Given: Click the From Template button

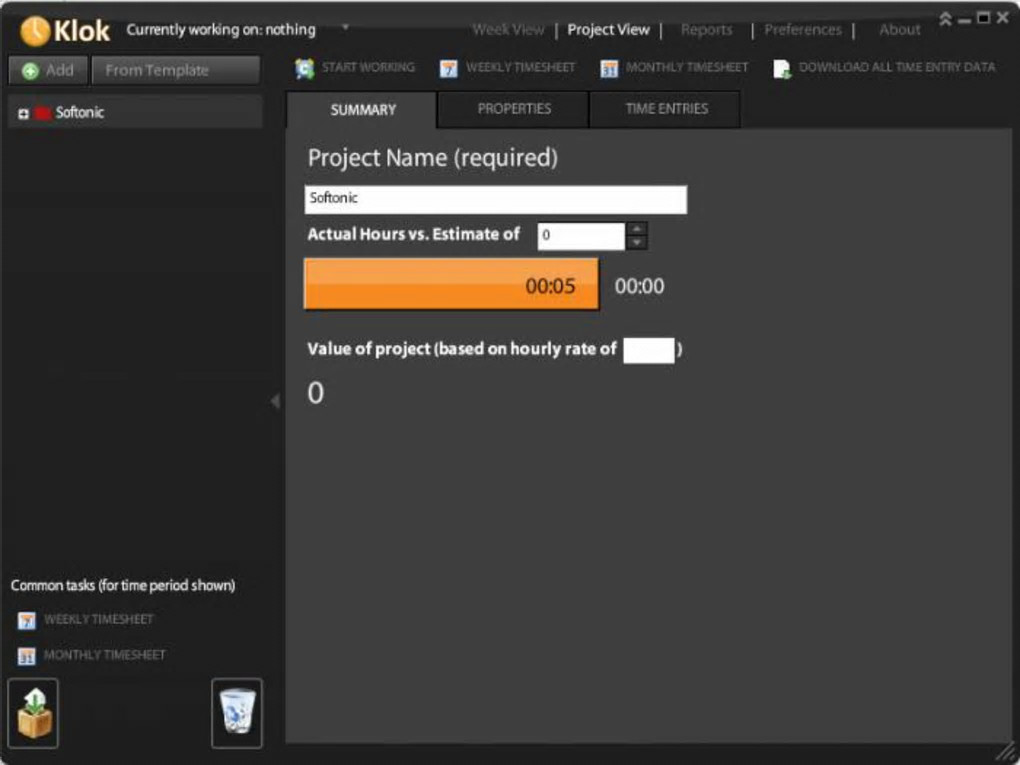Looking at the screenshot, I should point(176,70).
